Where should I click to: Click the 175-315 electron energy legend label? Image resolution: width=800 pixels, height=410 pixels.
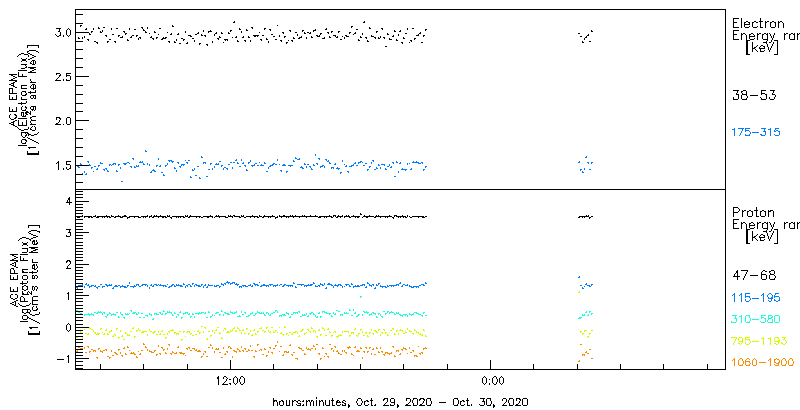756,133
